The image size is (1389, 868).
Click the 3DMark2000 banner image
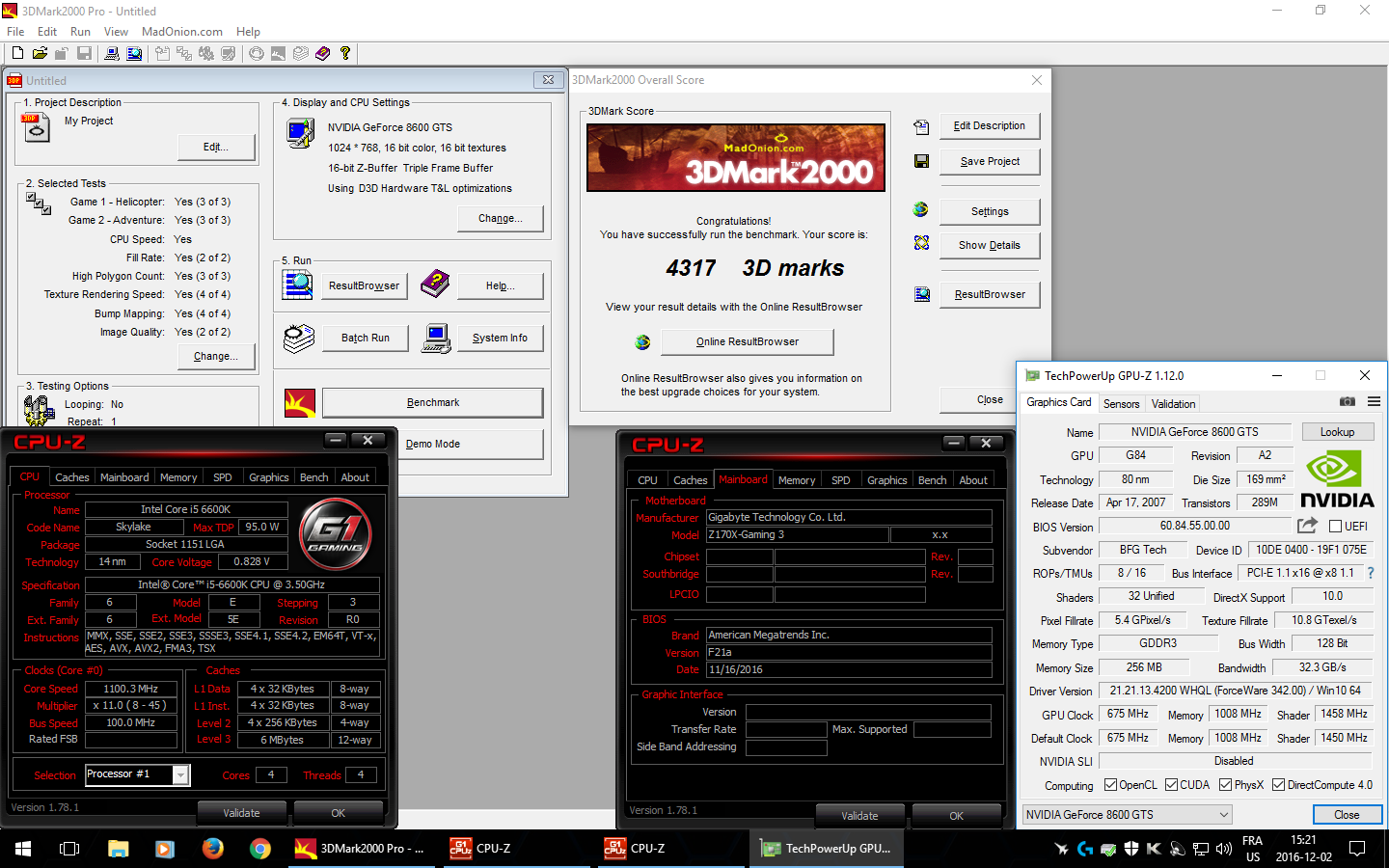[x=735, y=157]
